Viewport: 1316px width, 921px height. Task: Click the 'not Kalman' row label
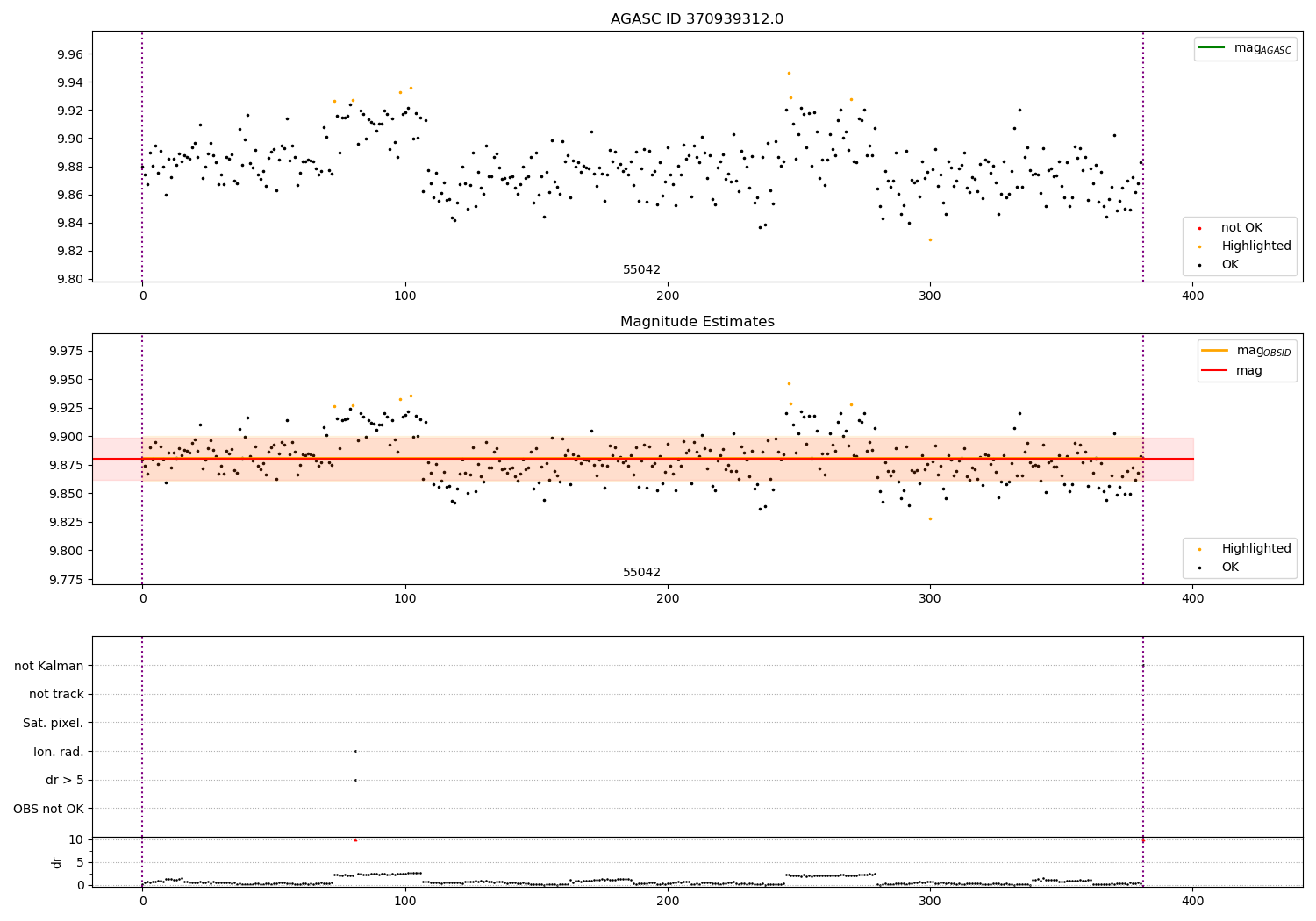coord(49,666)
